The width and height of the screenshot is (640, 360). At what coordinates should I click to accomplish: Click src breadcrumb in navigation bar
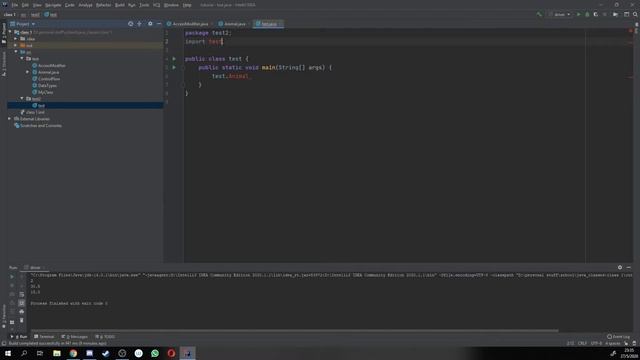(23, 15)
